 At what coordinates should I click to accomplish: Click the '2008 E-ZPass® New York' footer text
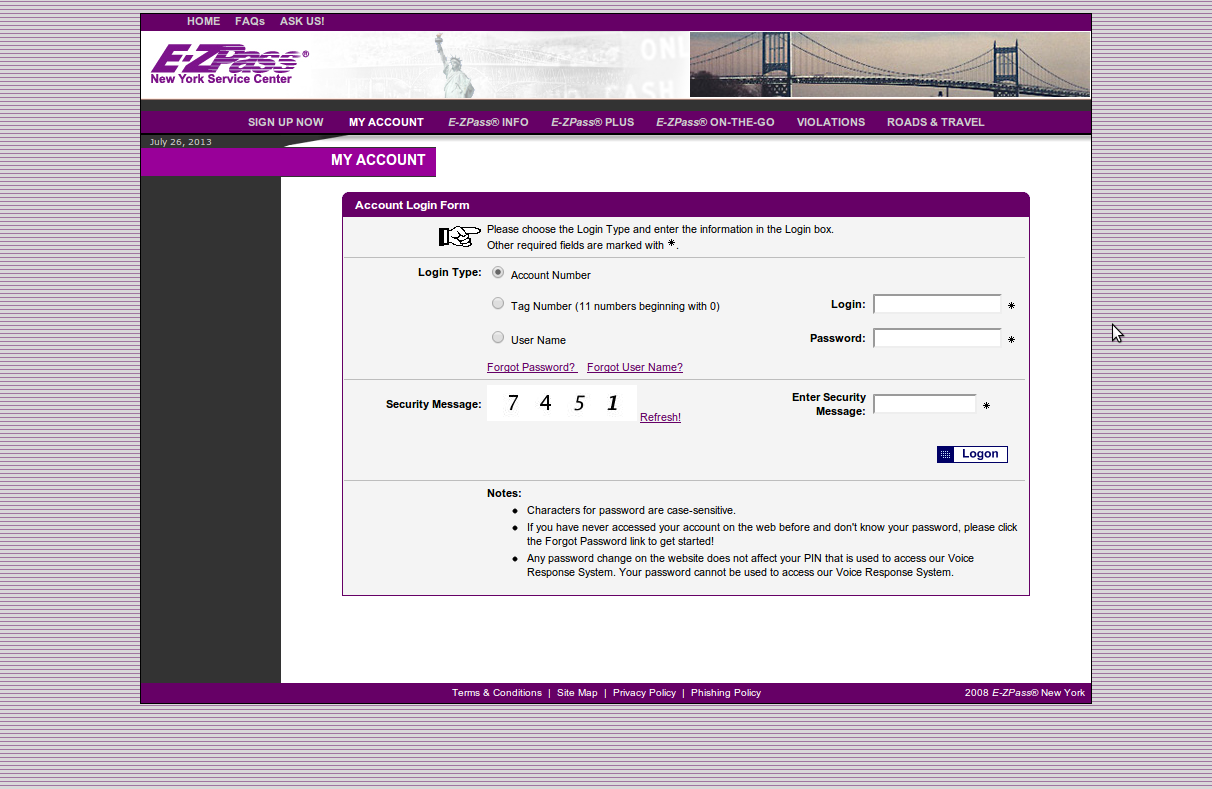coord(1024,692)
